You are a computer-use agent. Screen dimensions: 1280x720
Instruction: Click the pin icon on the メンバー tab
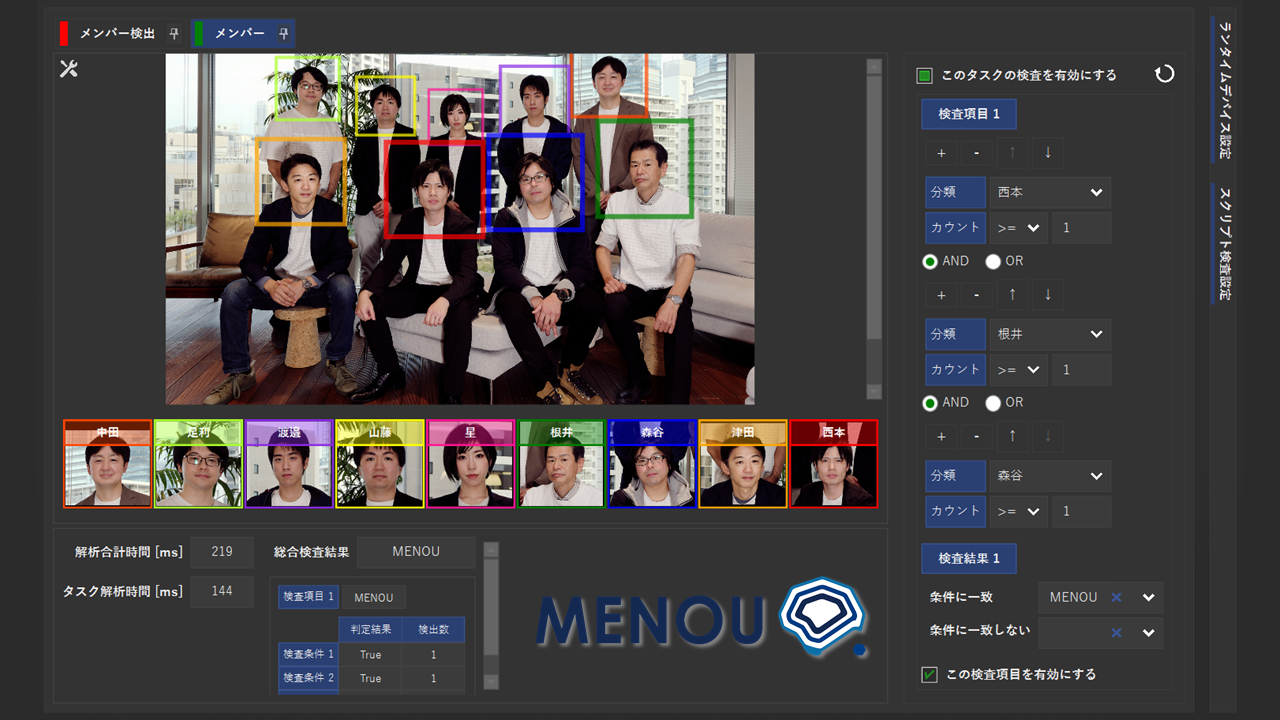(x=283, y=33)
